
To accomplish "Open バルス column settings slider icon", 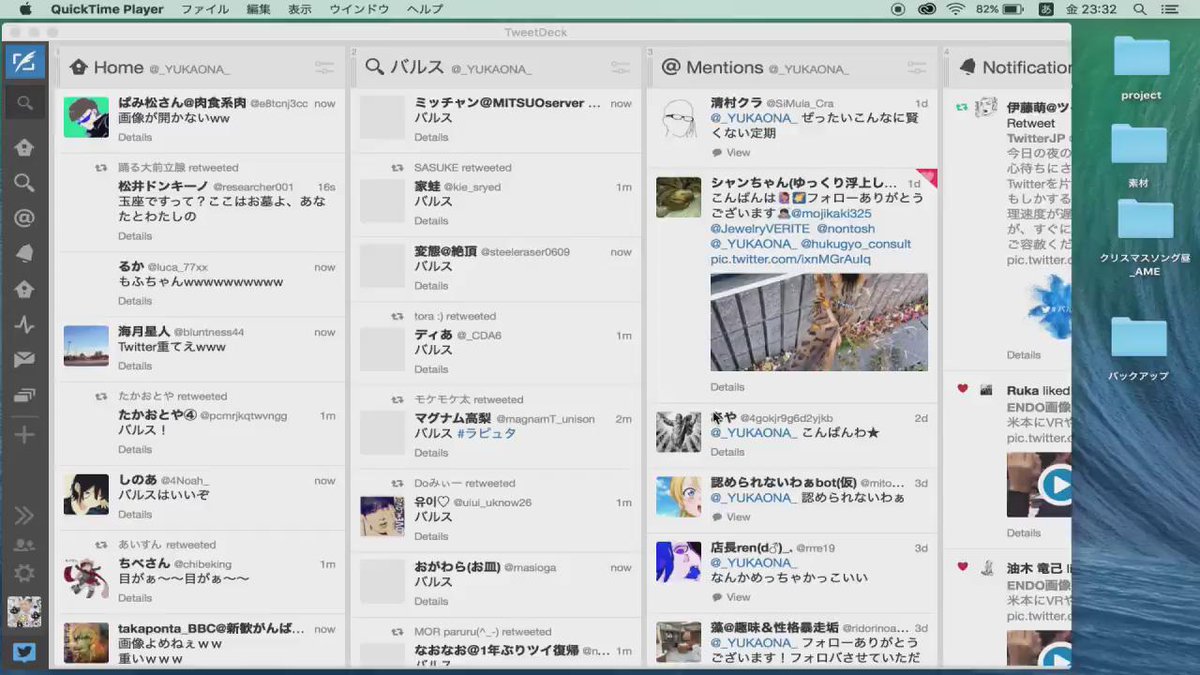I will pos(621,68).
